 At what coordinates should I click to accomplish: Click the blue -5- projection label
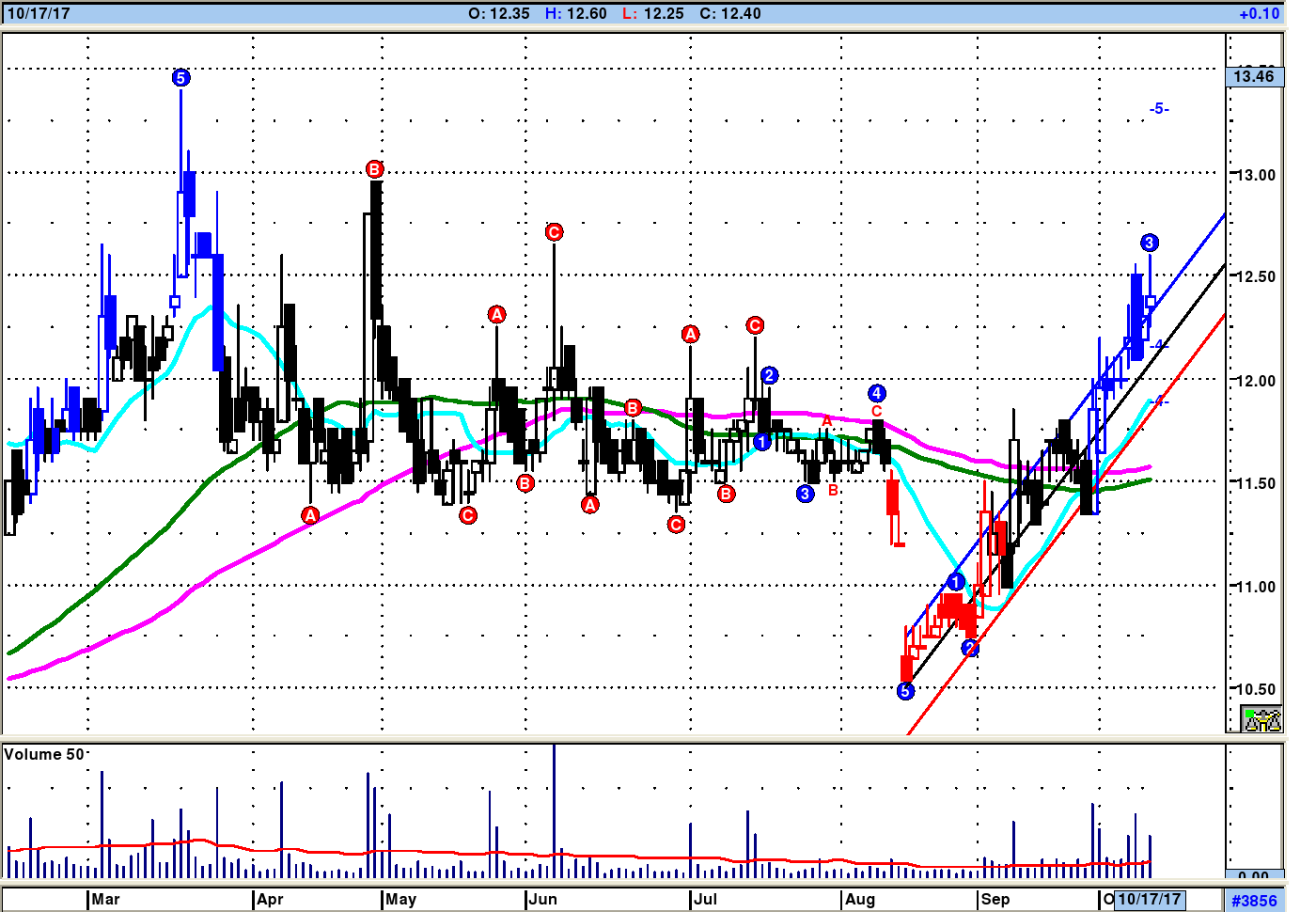click(1159, 109)
